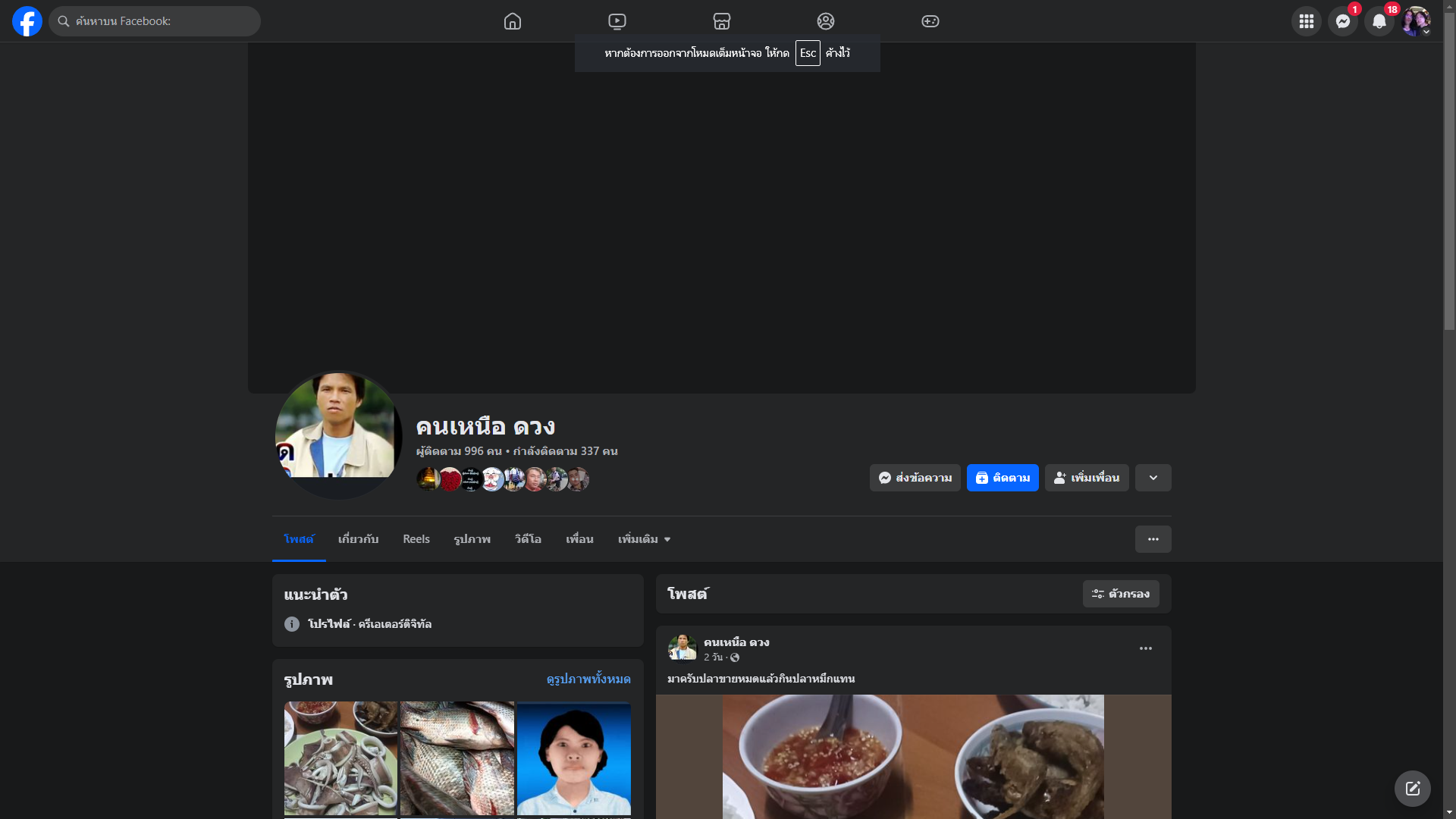Switch to the รูปภาพ tab
Screen dimensions: 1456x819
click(x=472, y=539)
